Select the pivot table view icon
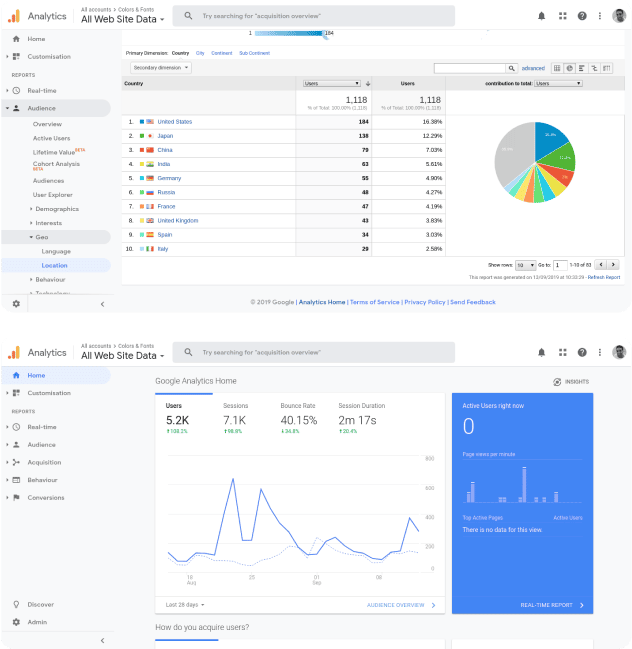The width and height of the screenshot is (632, 649). click(607, 68)
